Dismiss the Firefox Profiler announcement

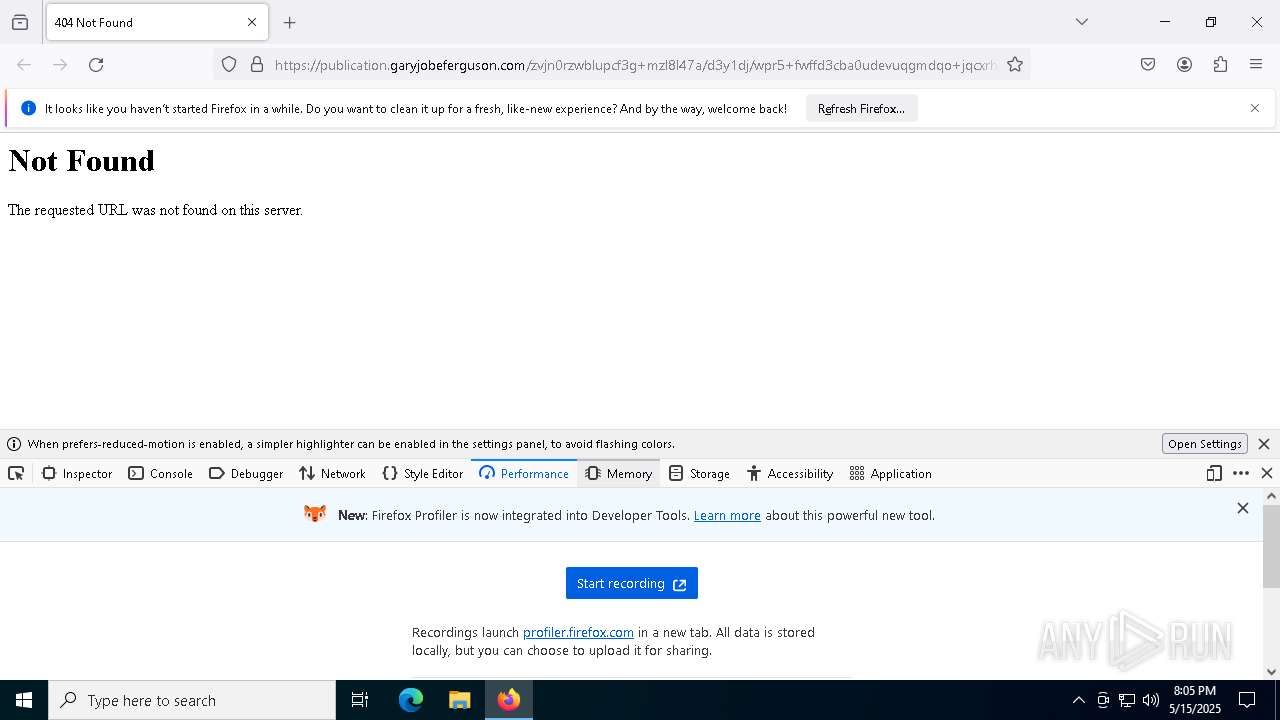pos(1243,508)
